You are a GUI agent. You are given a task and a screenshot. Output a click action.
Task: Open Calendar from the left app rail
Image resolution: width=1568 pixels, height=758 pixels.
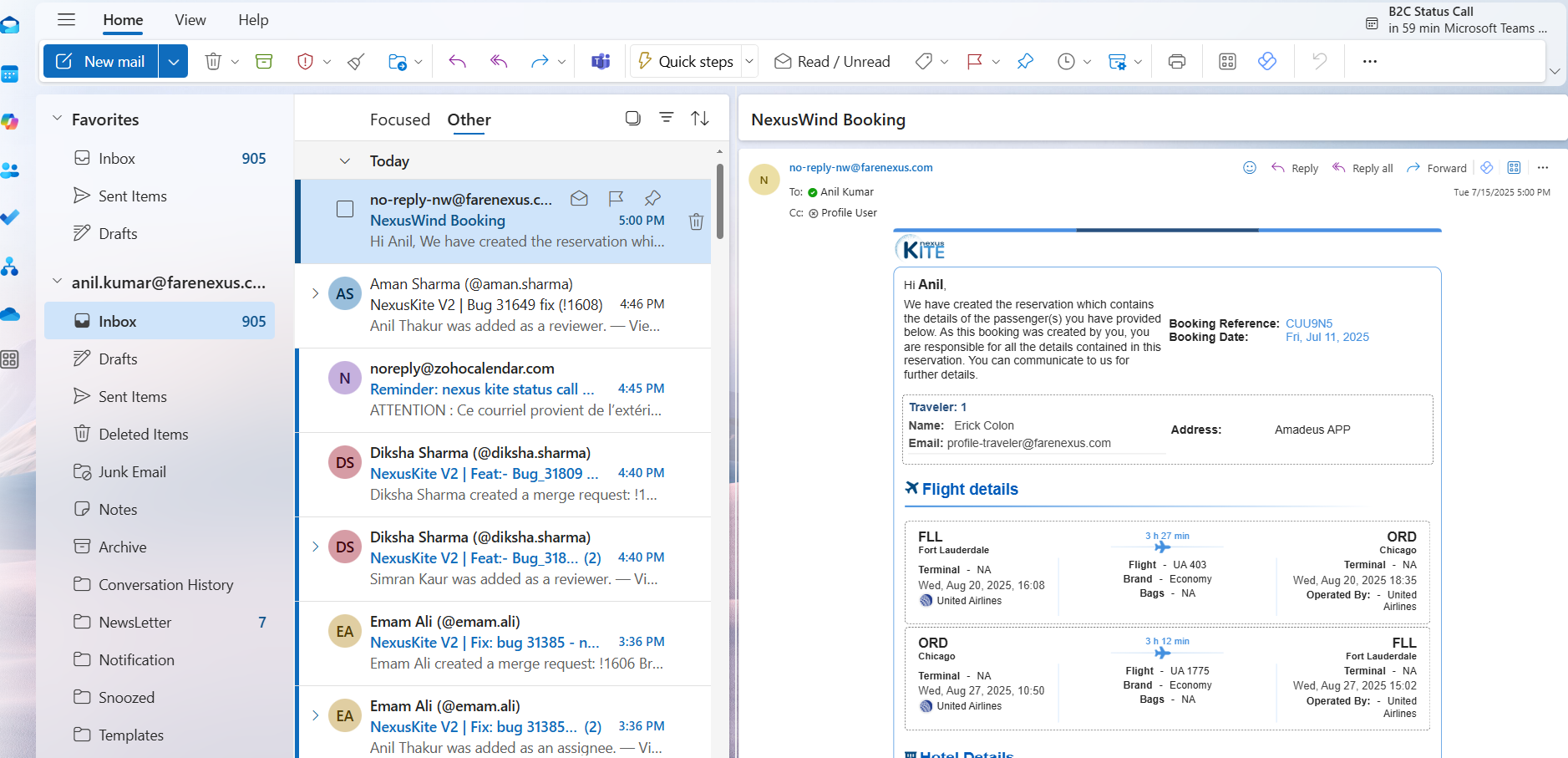coord(9,74)
